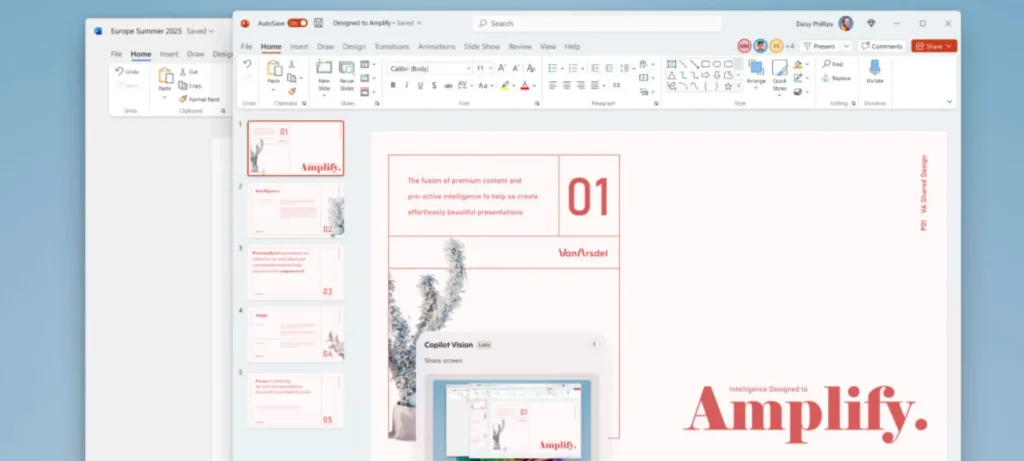Screen dimensions: 1024x461
Task: Align text left in Paragraph group
Action: [553, 85]
